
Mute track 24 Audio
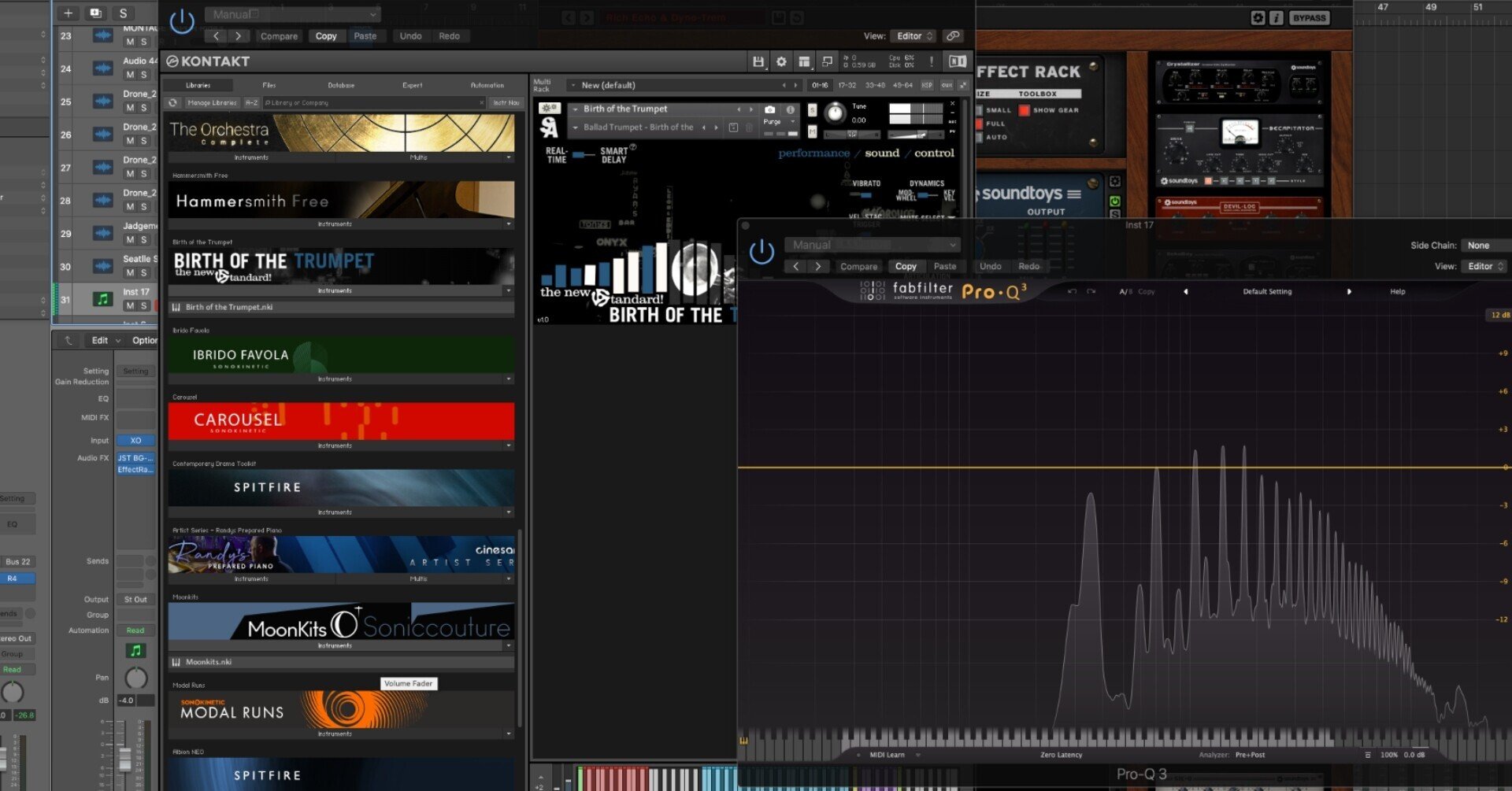[x=130, y=75]
